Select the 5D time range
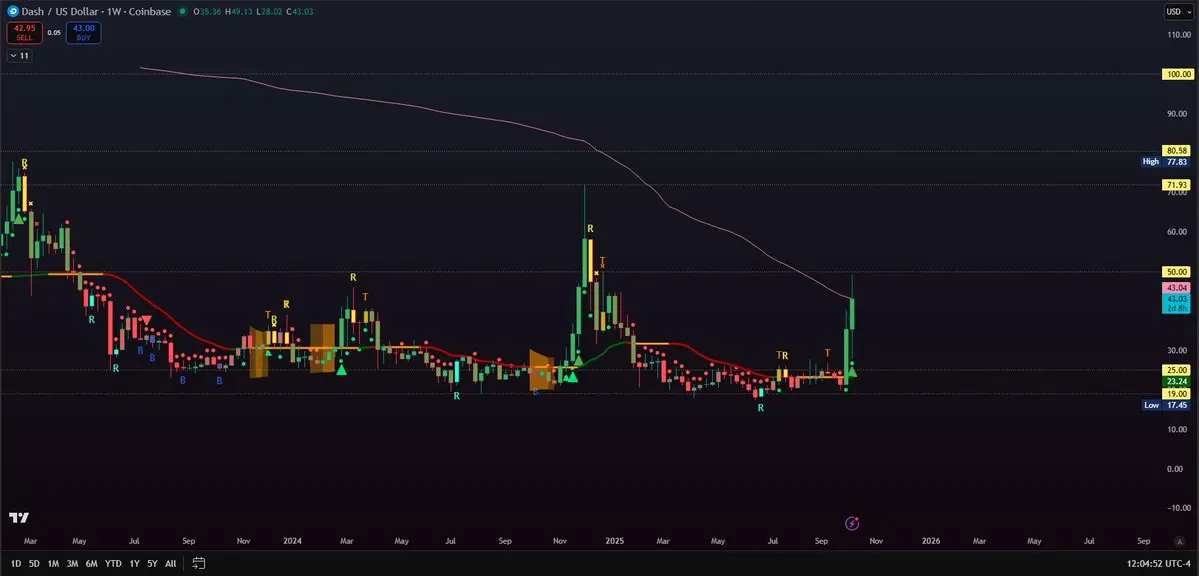Image resolution: width=1199 pixels, height=576 pixels. [34, 564]
